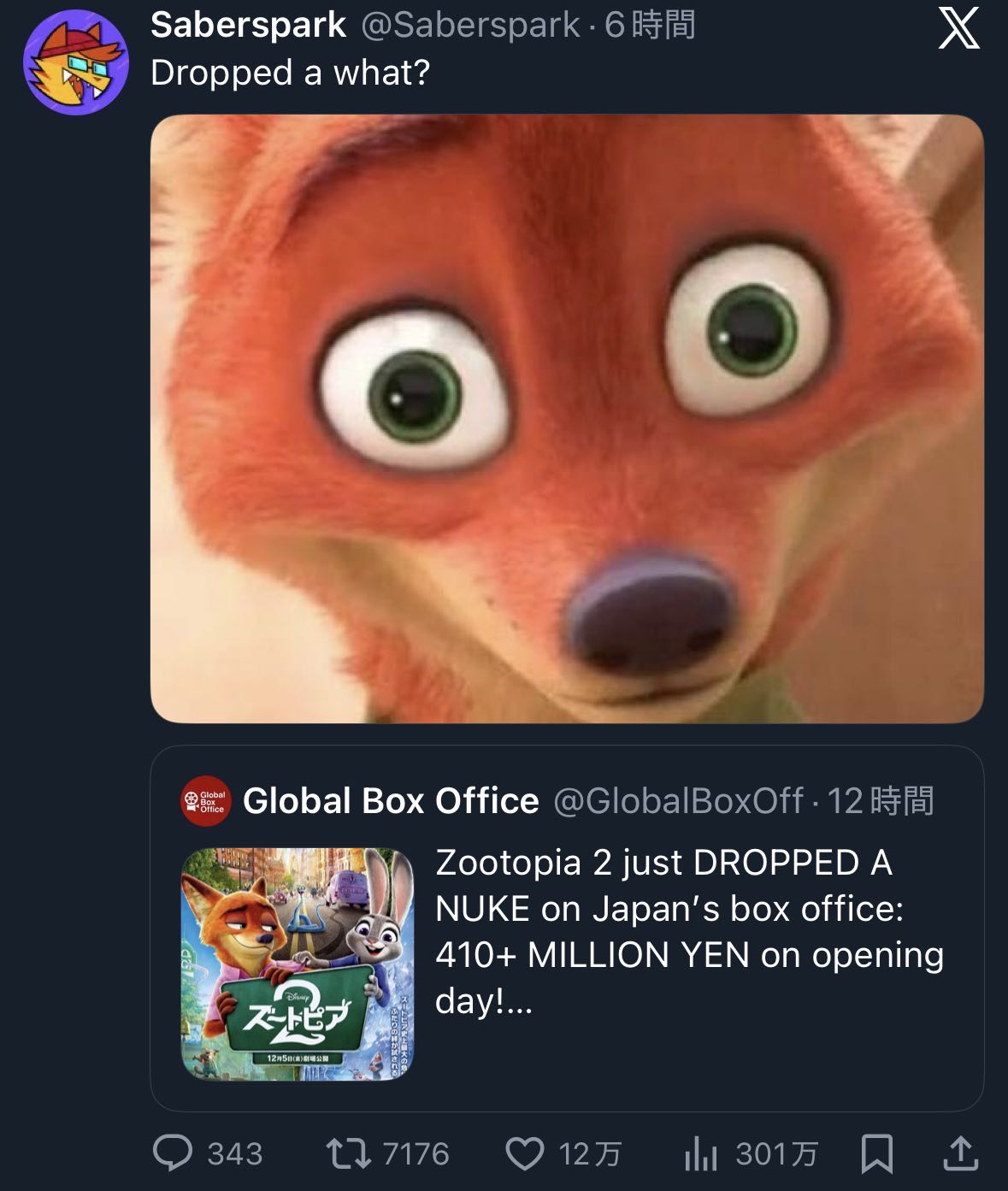
Task: Click the "Dropped a what?" tweet text
Action: [290, 74]
